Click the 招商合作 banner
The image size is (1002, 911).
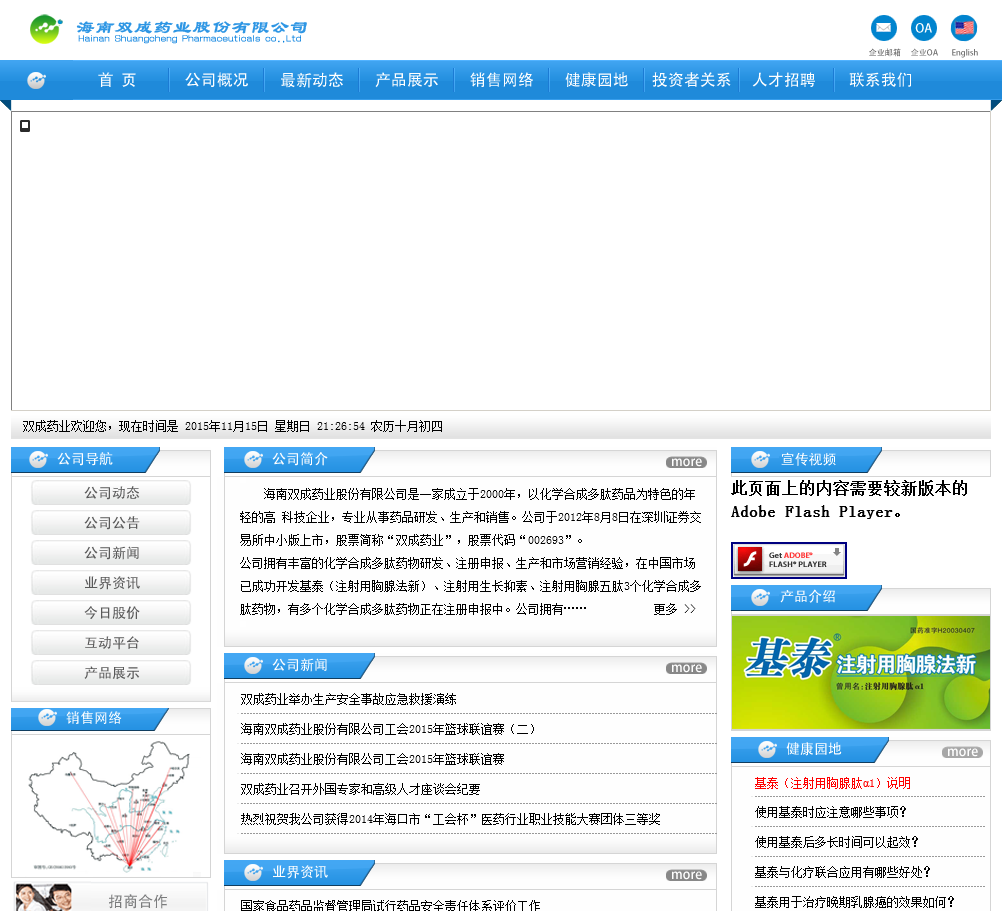click(110, 898)
